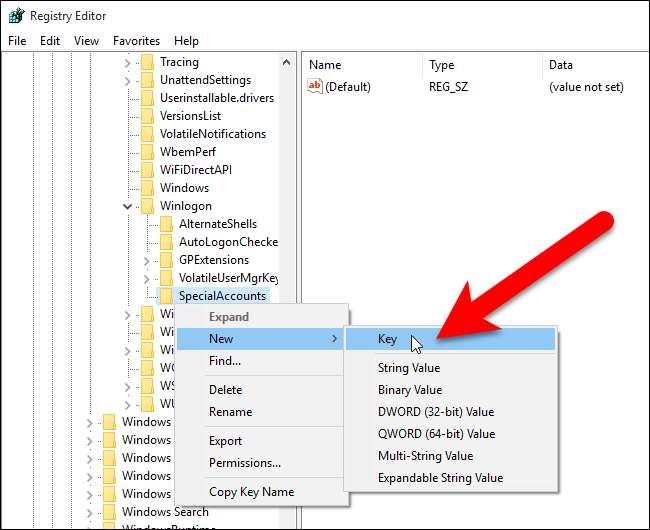
Task: Click the GPExtensions folder icon
Action: tap(167, 260)
